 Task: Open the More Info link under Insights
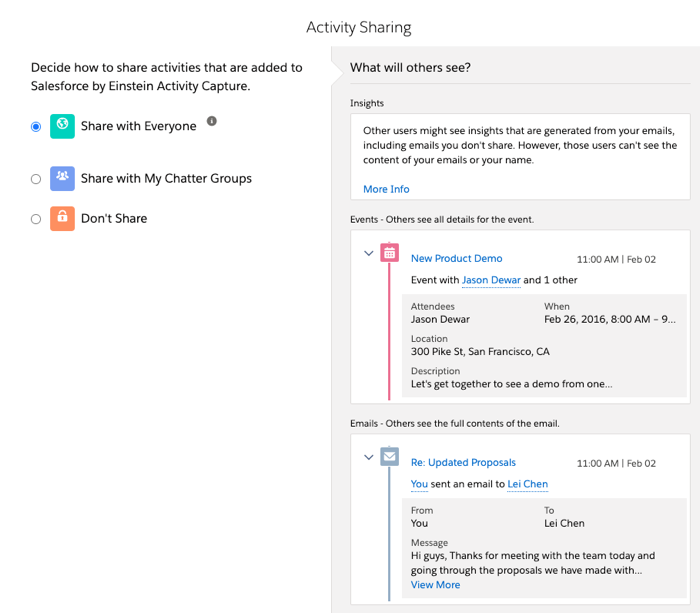pyautogui.click(x=386, y=189)
